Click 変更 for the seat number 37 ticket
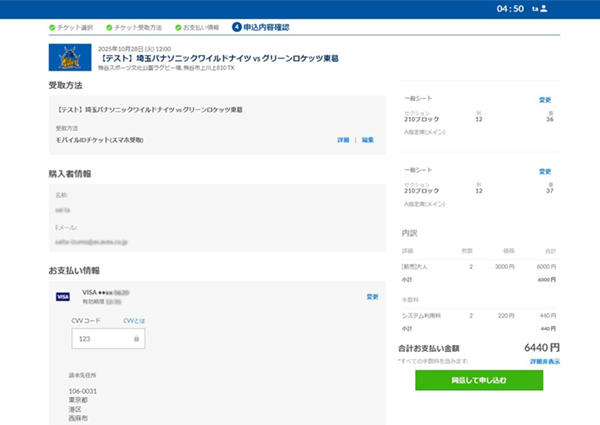This screenshot has width=600, height=425. click(x=545, y=171)
